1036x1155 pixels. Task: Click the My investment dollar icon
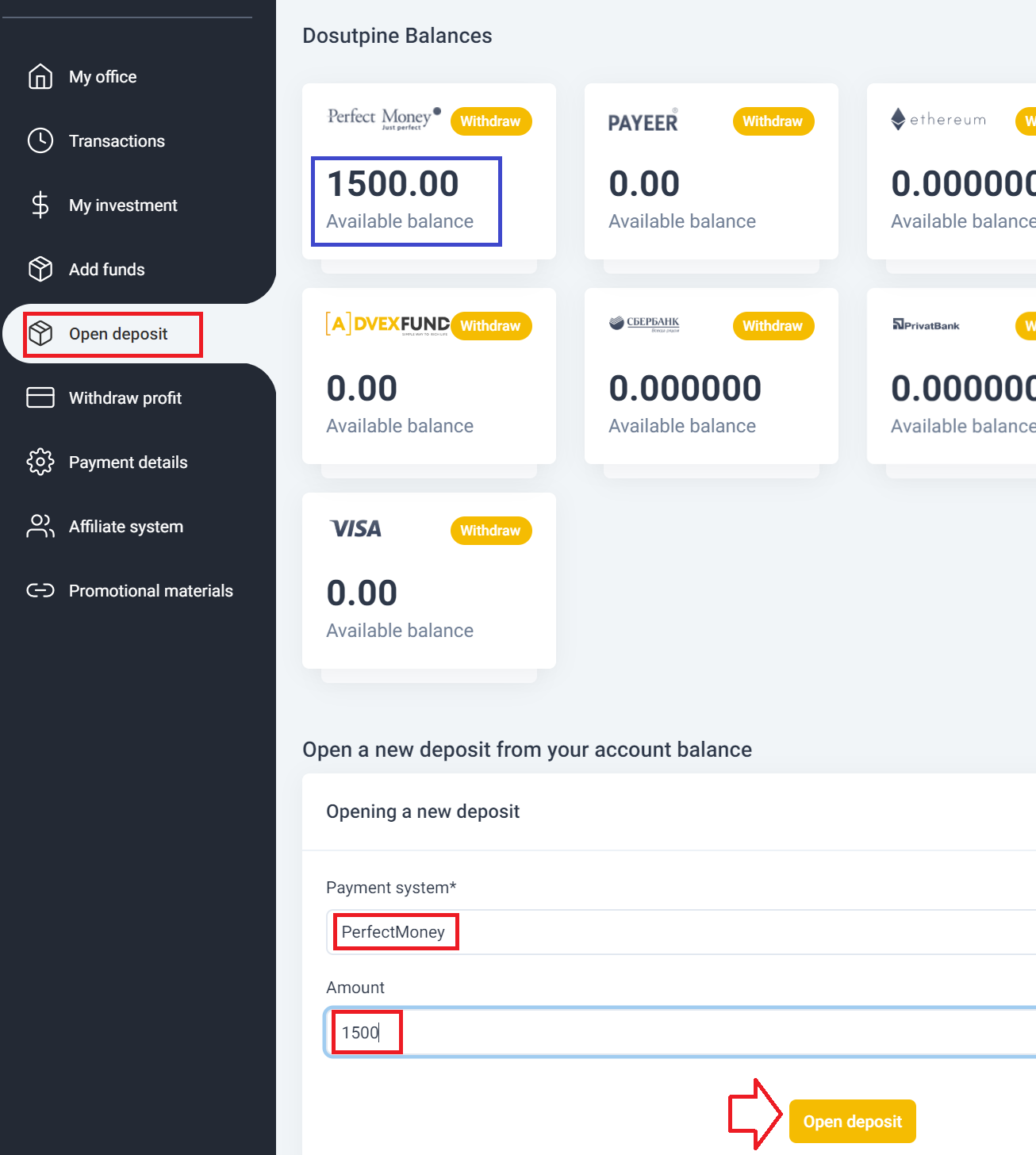40,205
